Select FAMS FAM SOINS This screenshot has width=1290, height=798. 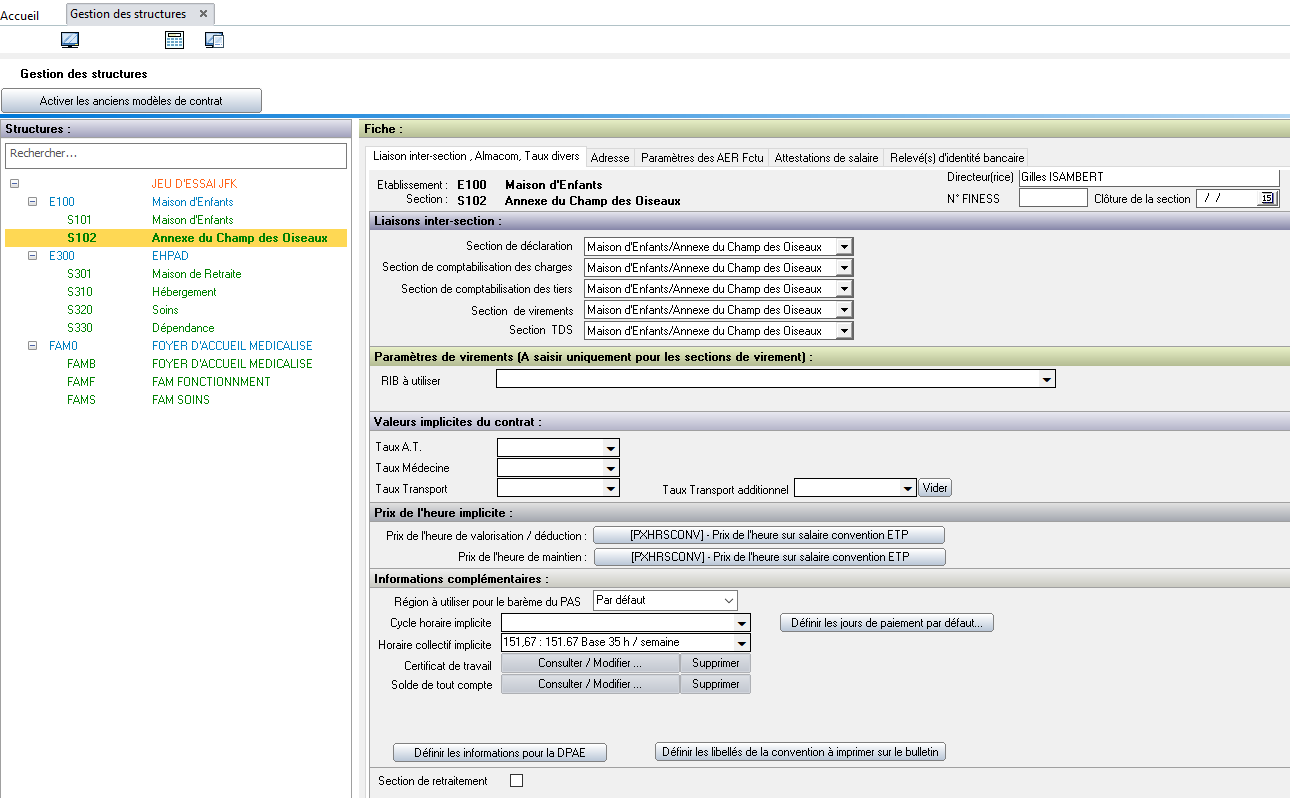tap(176, 400)
